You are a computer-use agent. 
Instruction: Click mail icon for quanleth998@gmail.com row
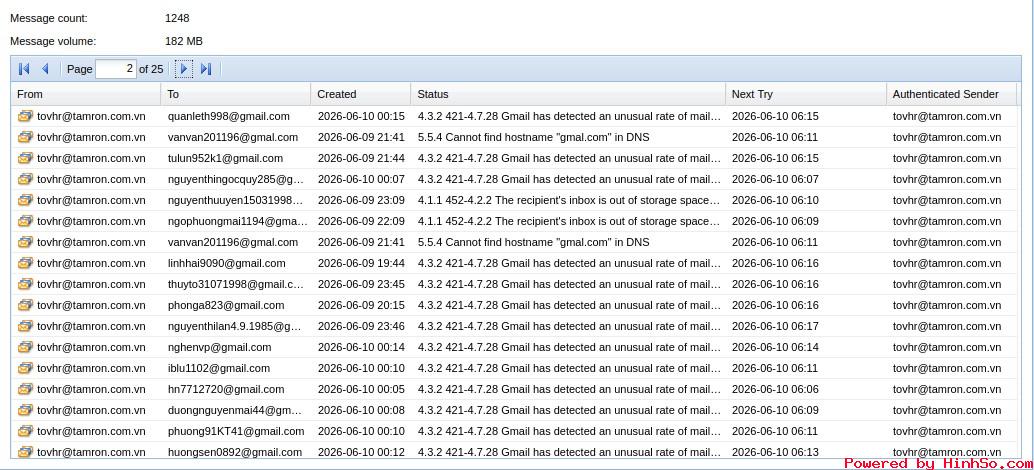25,116
